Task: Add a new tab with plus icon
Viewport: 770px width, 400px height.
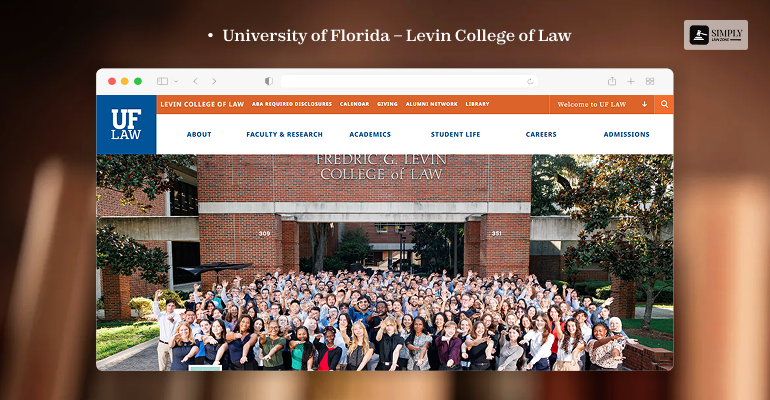Action: point(631,81)
